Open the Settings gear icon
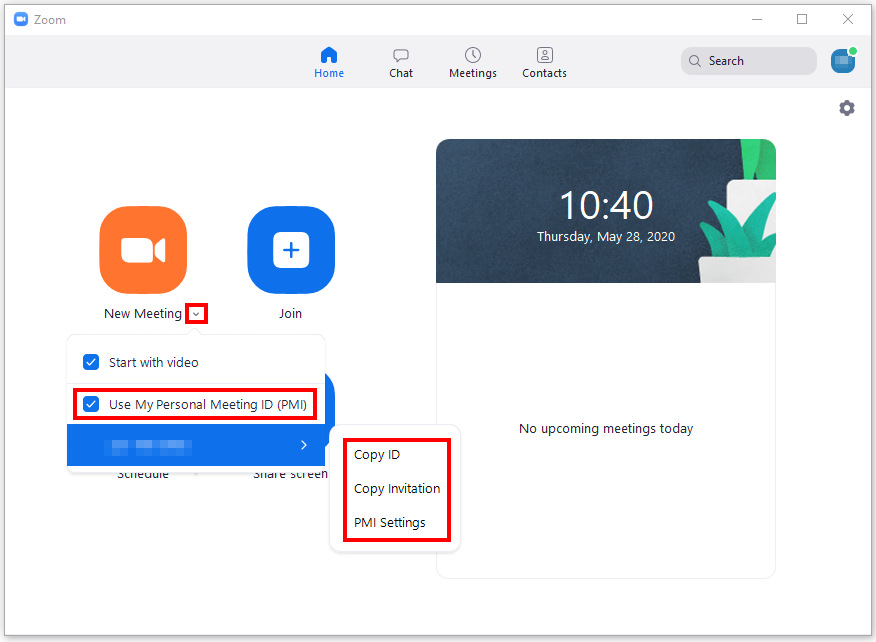876x642 pixels. pyautogui.click(x=847, y=108)
